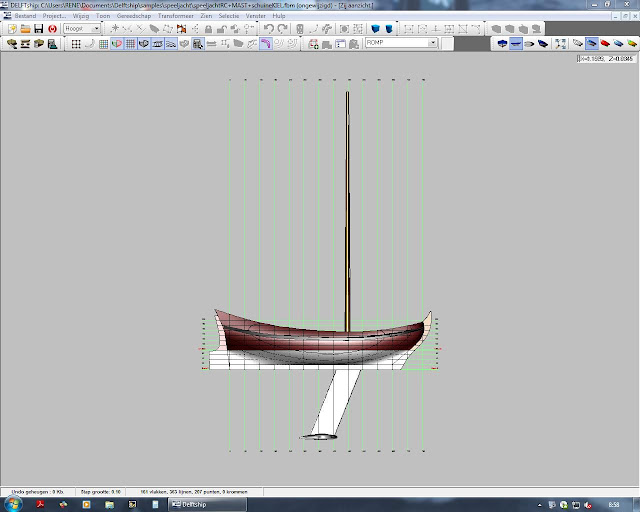This screenshot has height=512, width=640.
Task: Open the calculator hydrostatics icon
Action: click(x=52, y=44)
